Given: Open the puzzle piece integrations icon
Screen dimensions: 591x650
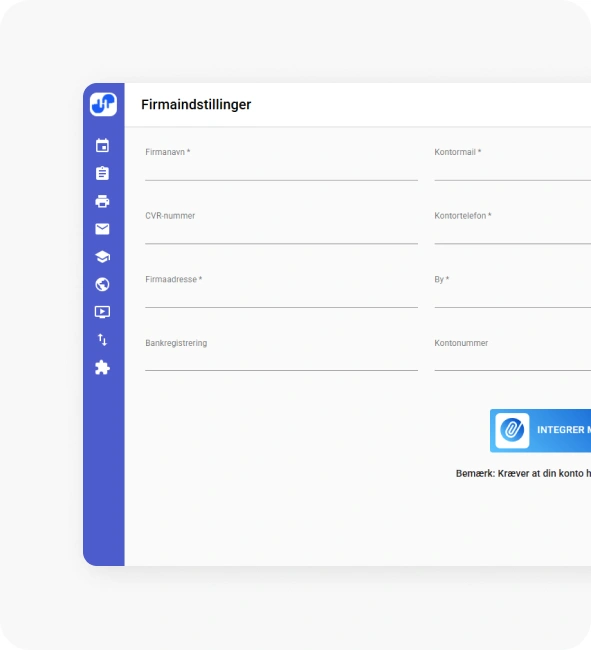Looking at the screenshot, I should (x=102, y=368).
